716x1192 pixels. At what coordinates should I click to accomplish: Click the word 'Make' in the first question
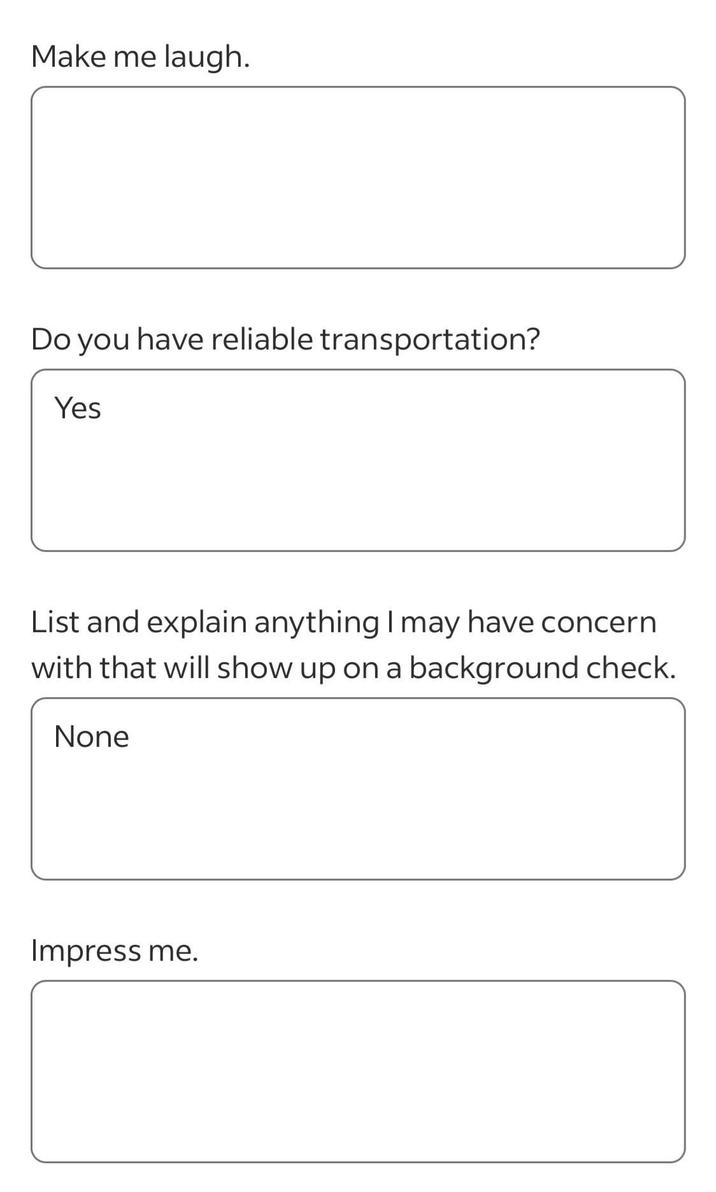coord(68,56)
